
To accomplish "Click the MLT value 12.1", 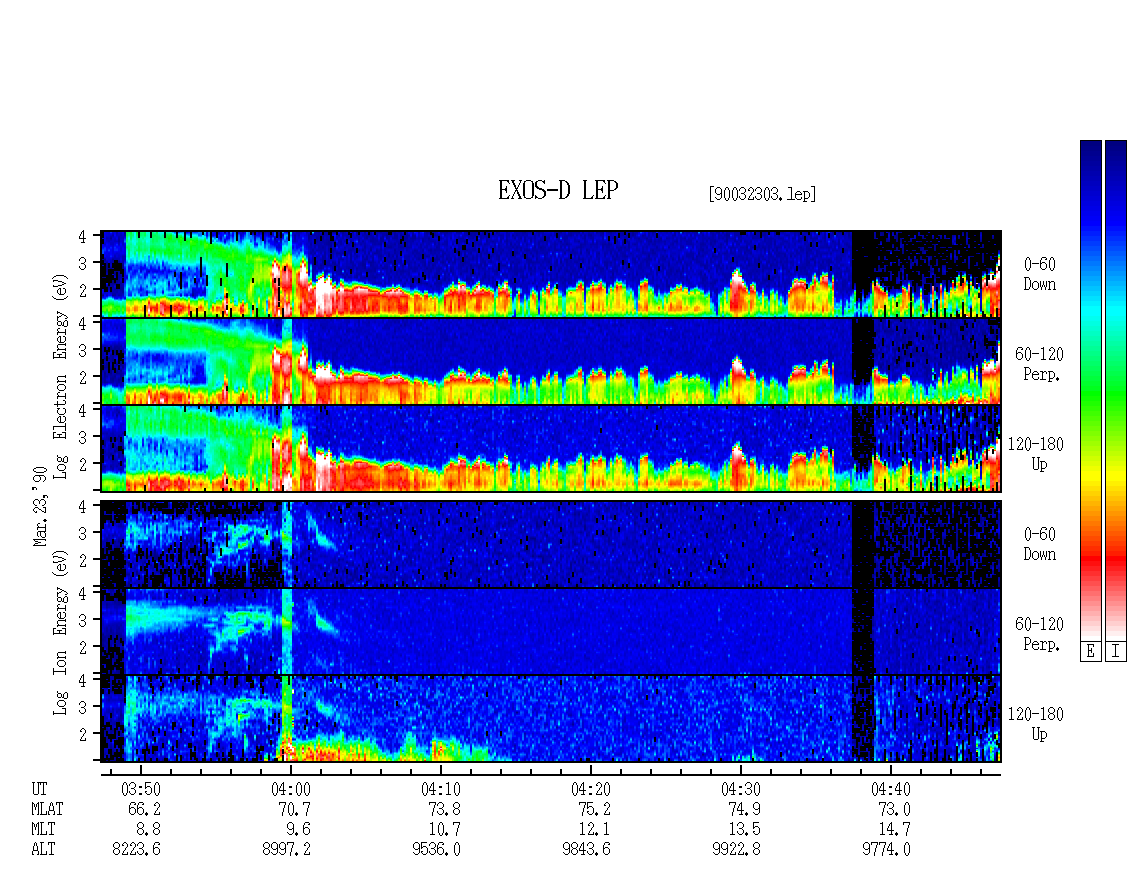I will [595, 830].
